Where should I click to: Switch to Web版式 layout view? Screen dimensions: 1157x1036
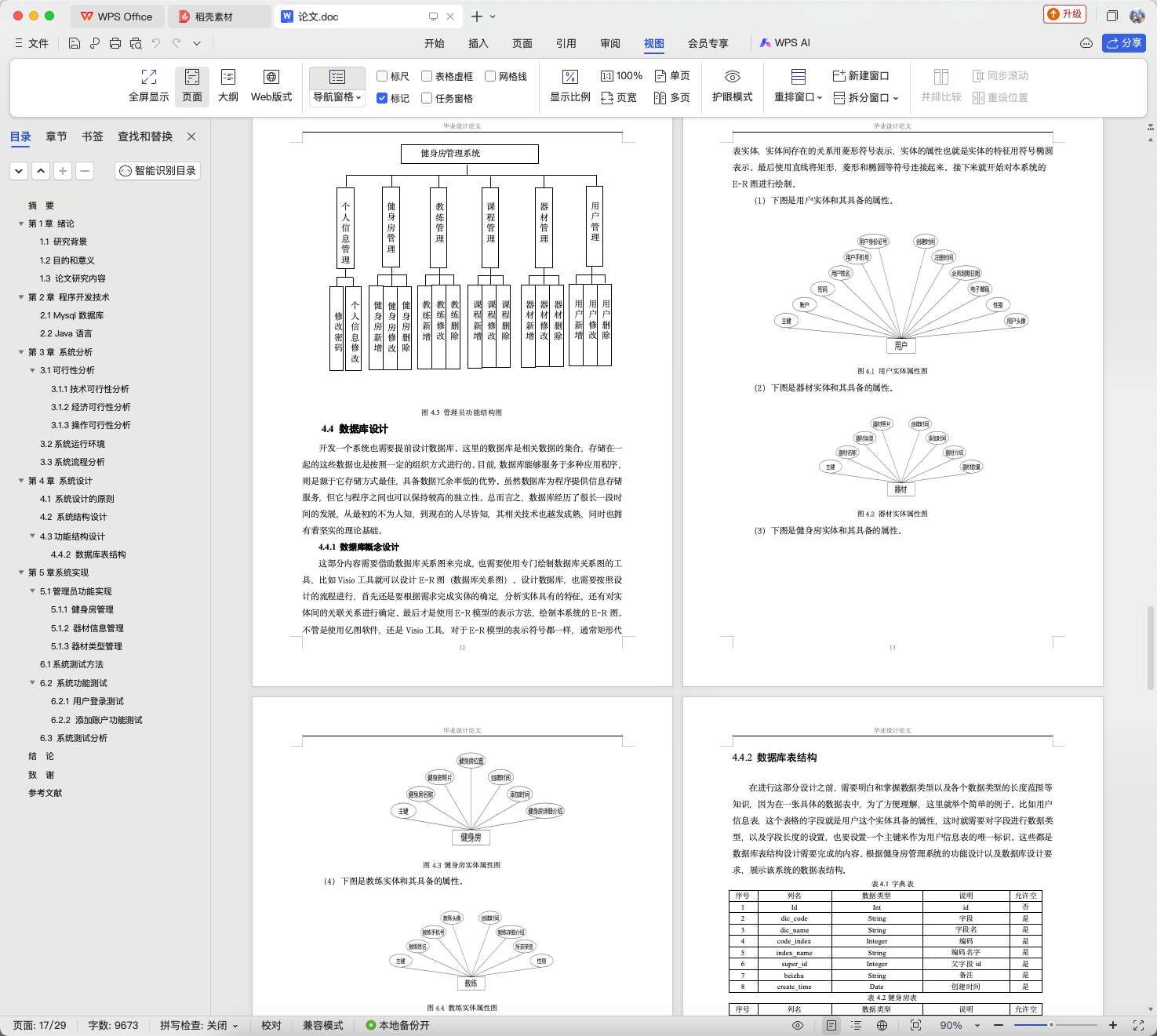click(x=271, y=86)
